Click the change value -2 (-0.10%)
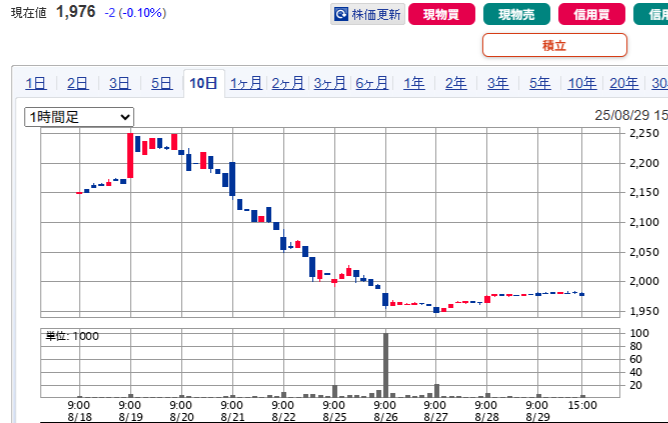 pyautogui.click(x=135, y=13)
